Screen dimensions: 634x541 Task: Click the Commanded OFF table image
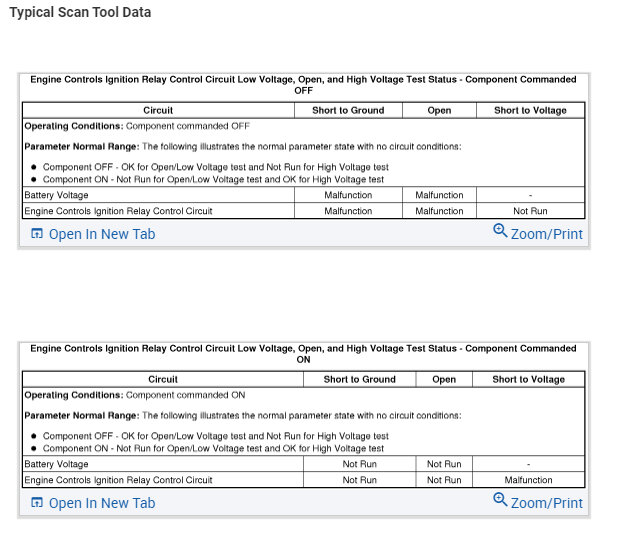click(x=303, y=147)
